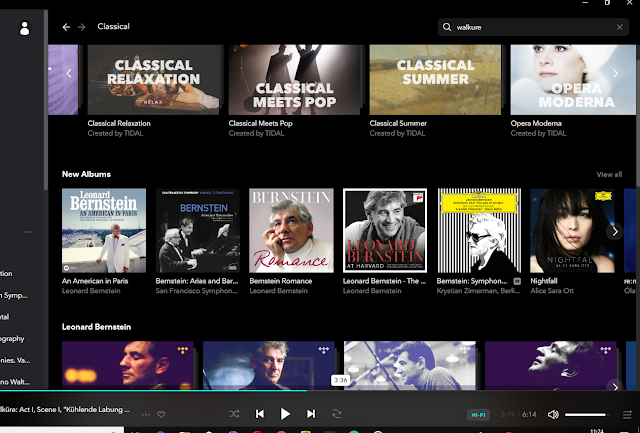The height and width of the screenshot is (433, 640).
Task: Skip to the next track
Action: coord(311,414)
